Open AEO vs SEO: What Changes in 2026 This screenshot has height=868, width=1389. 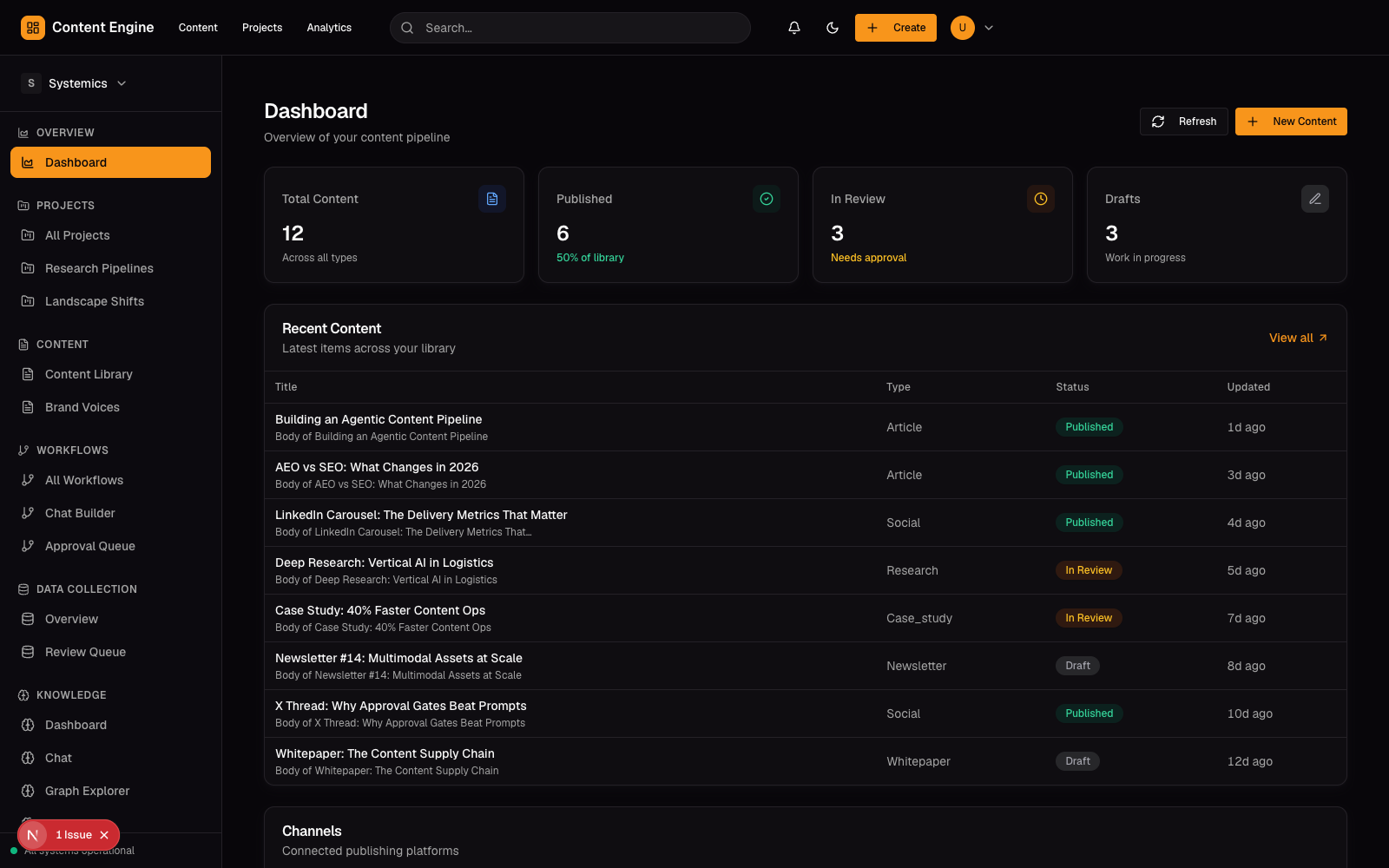(377, 467)
